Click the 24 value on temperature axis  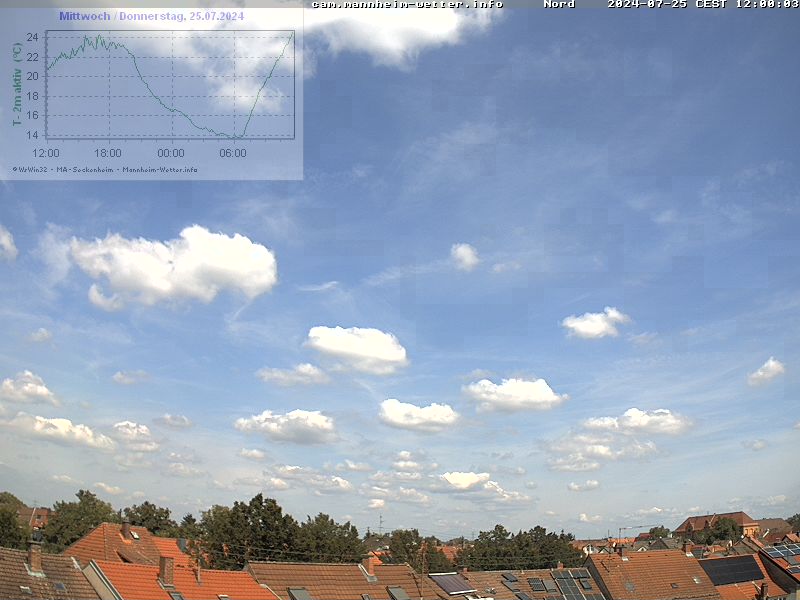[x=32, y=37]
